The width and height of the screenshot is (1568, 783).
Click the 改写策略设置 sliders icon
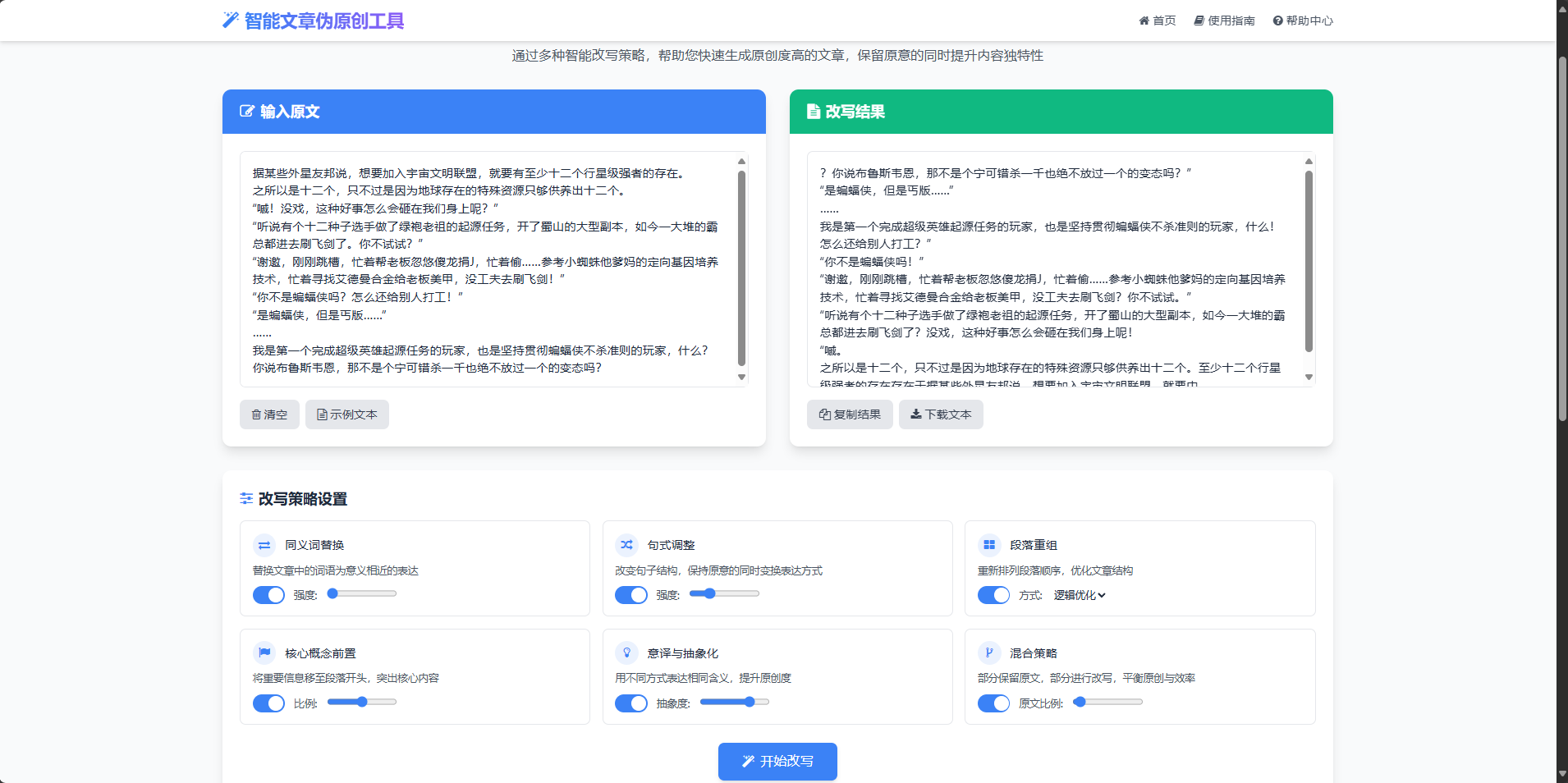click(246, 499)
